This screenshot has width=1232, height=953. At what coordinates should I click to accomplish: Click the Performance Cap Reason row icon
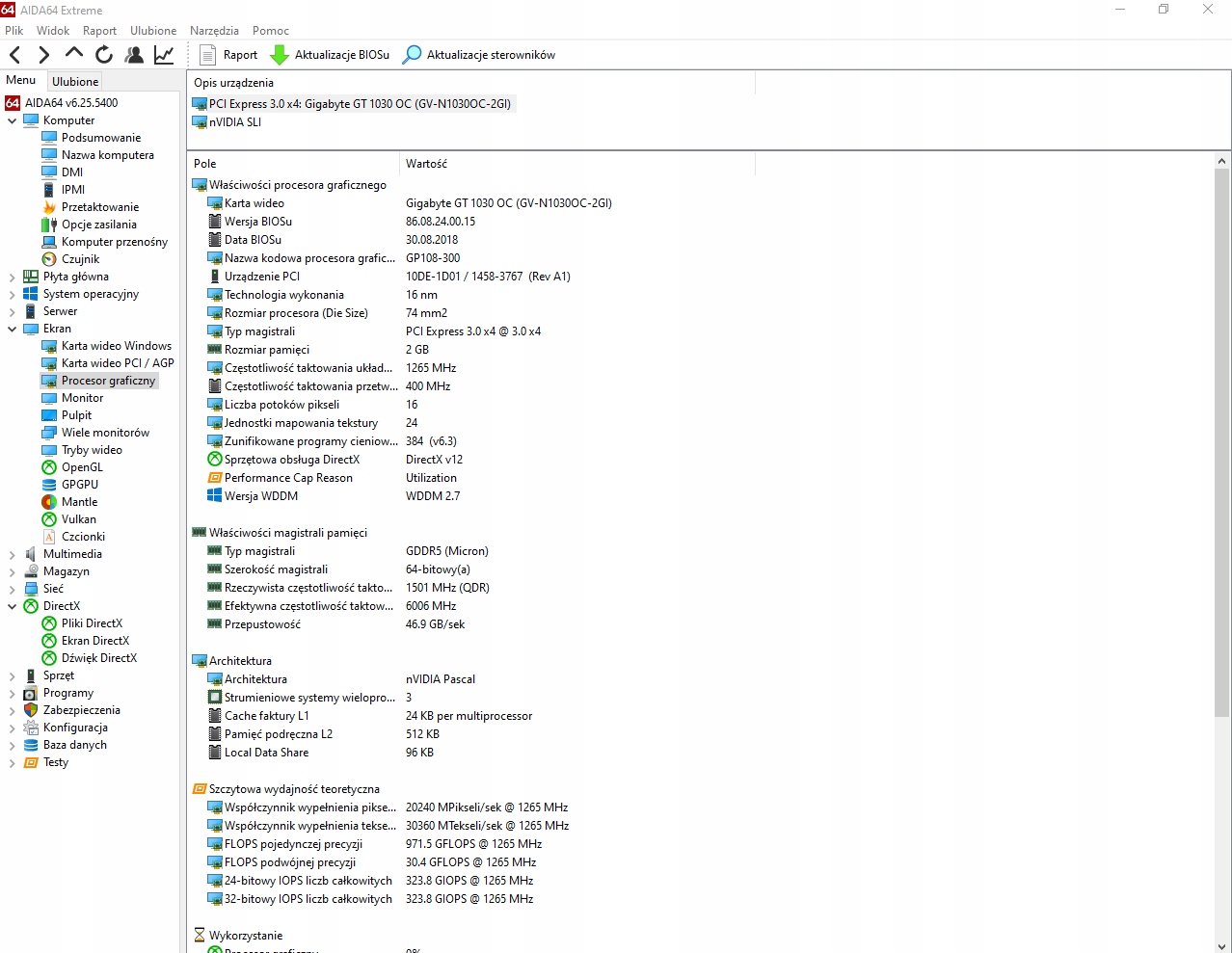point(215,478)
